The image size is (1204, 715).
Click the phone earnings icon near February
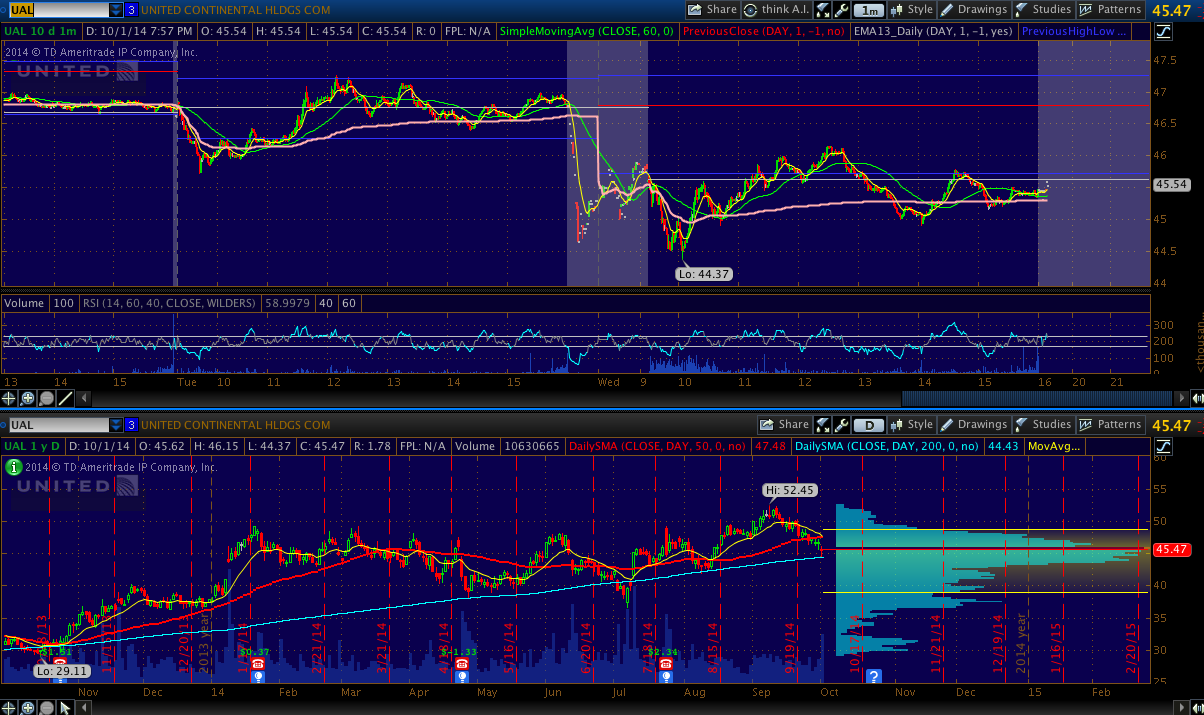(257, 663)
